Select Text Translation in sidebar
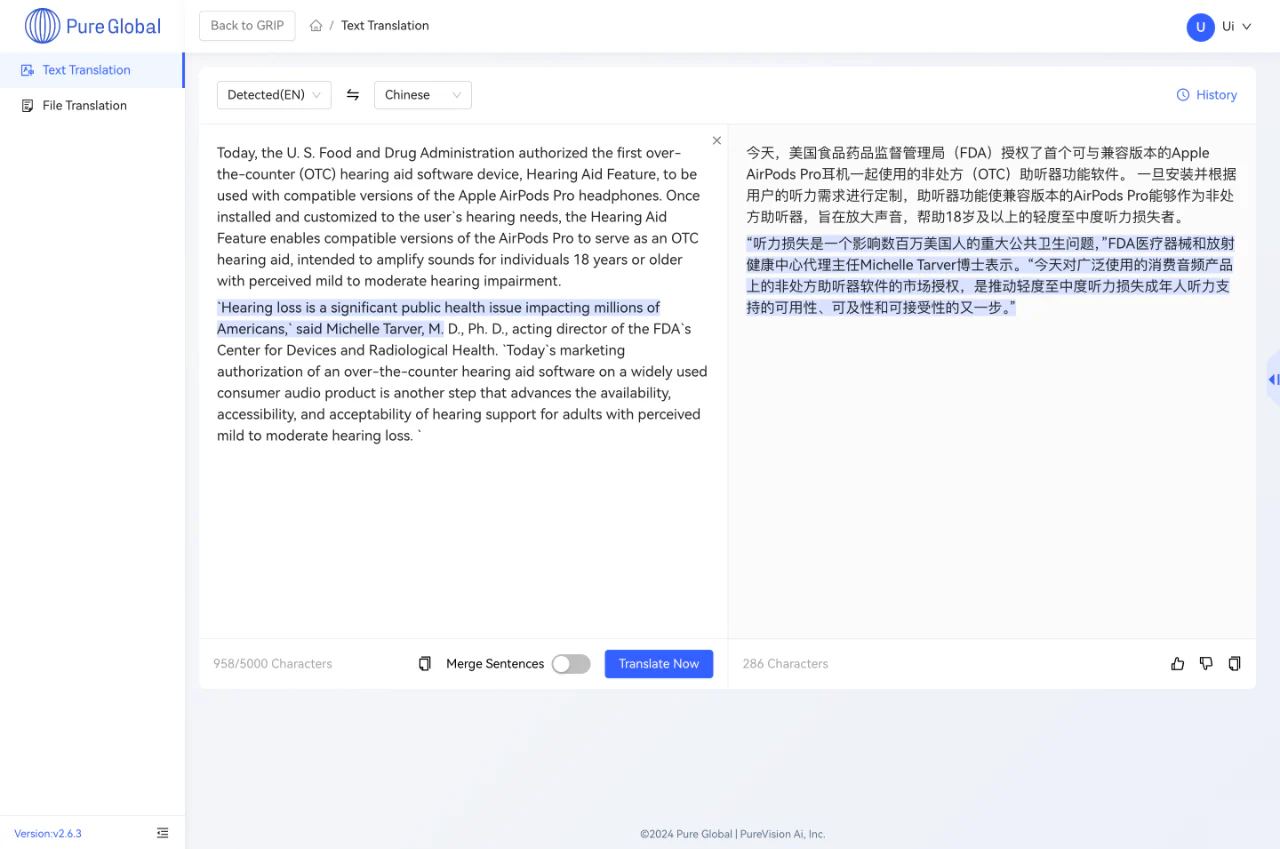This screenshot has width=1280, height=849. pos(92,70)
